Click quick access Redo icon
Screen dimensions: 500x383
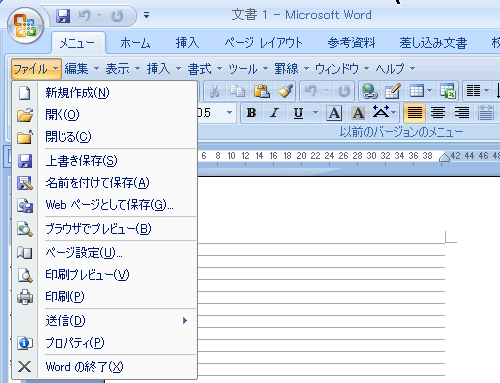click(x=117, y=16)
